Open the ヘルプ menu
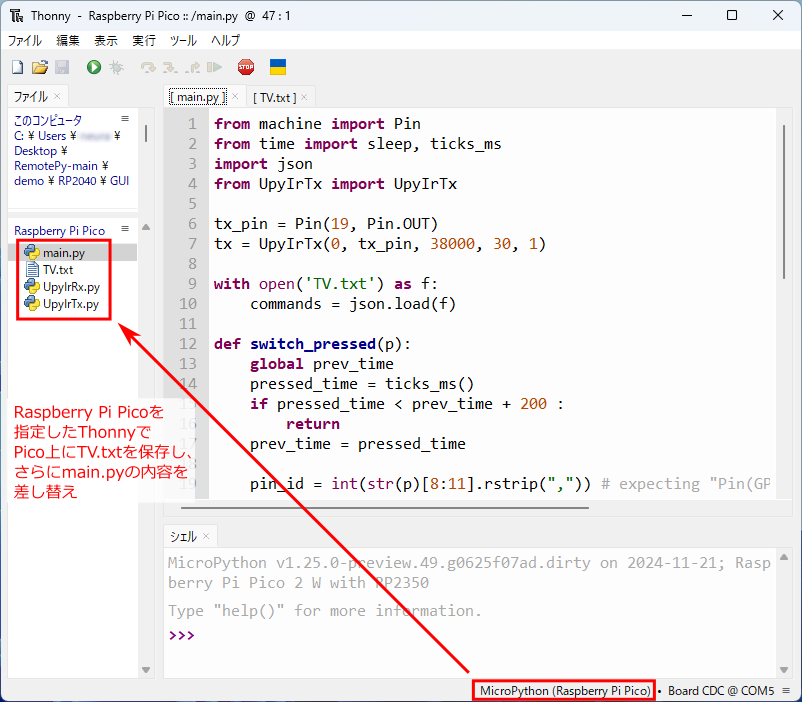The image size is (802, 702). tap(225, 40)
